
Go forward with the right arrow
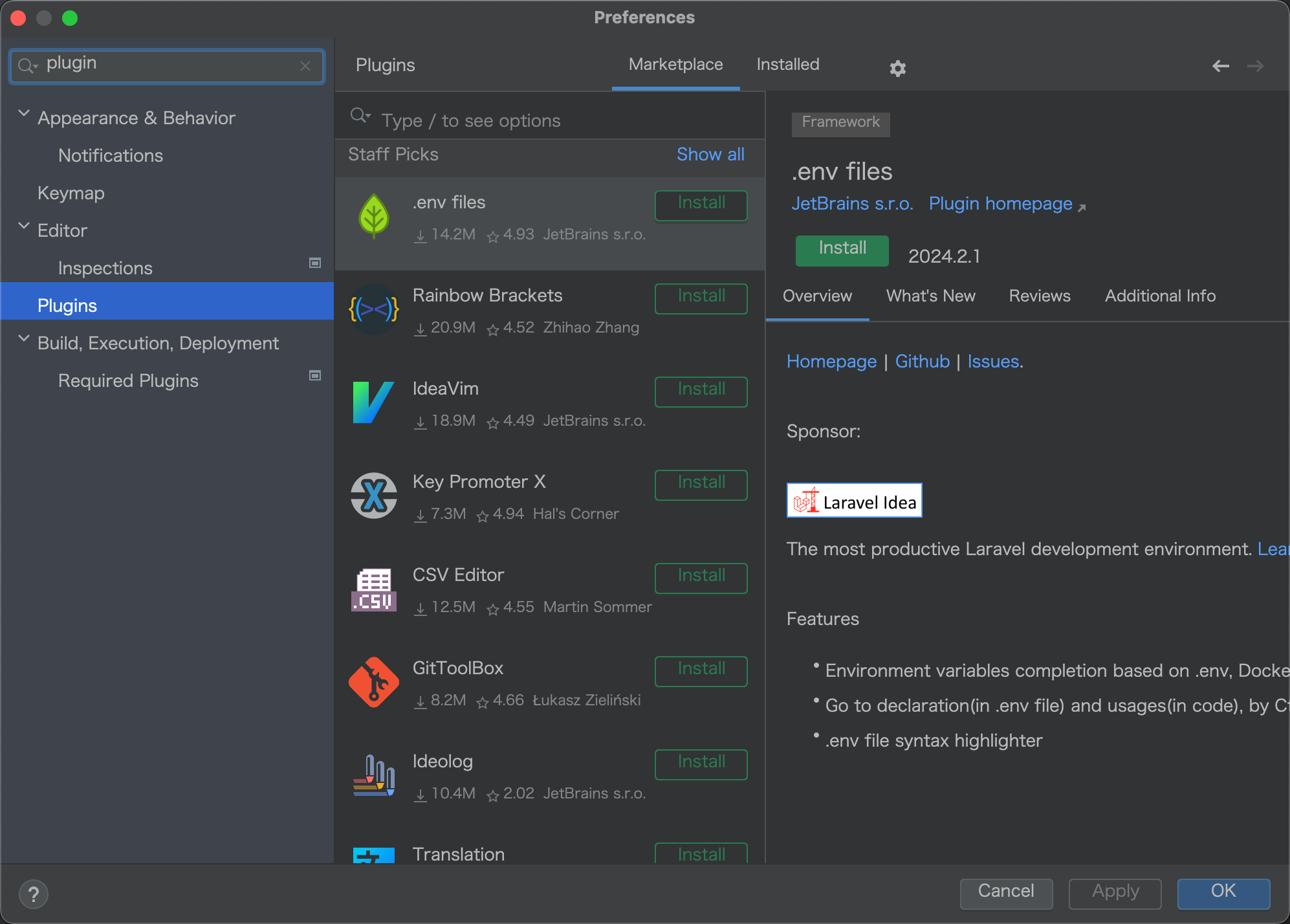1255,65
